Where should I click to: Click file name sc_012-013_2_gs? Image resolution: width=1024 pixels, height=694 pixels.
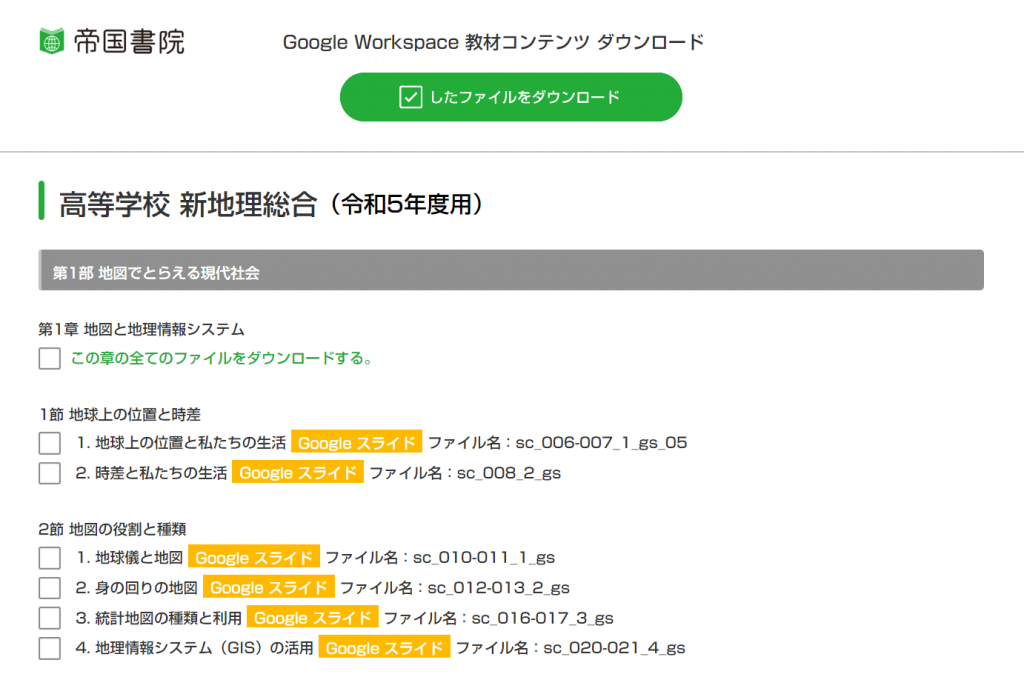499,588
